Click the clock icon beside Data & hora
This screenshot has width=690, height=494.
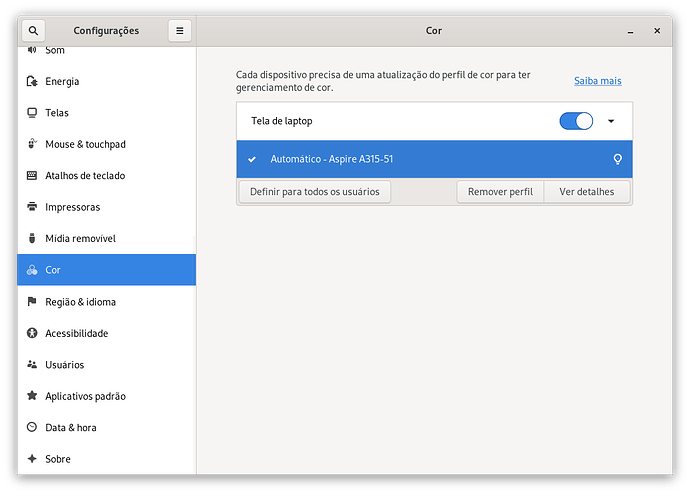pos(32,427)
